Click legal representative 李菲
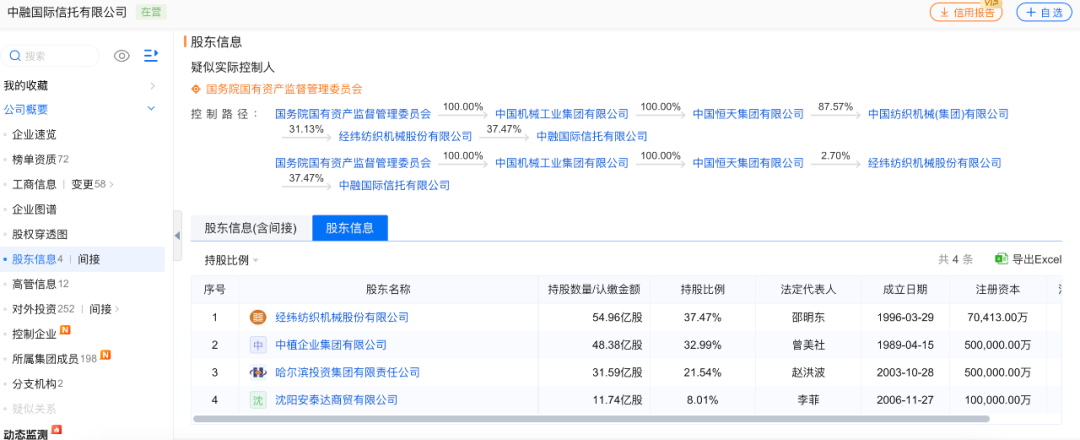Viewport: 1080px width, 440px height. [x=808, y=400]
